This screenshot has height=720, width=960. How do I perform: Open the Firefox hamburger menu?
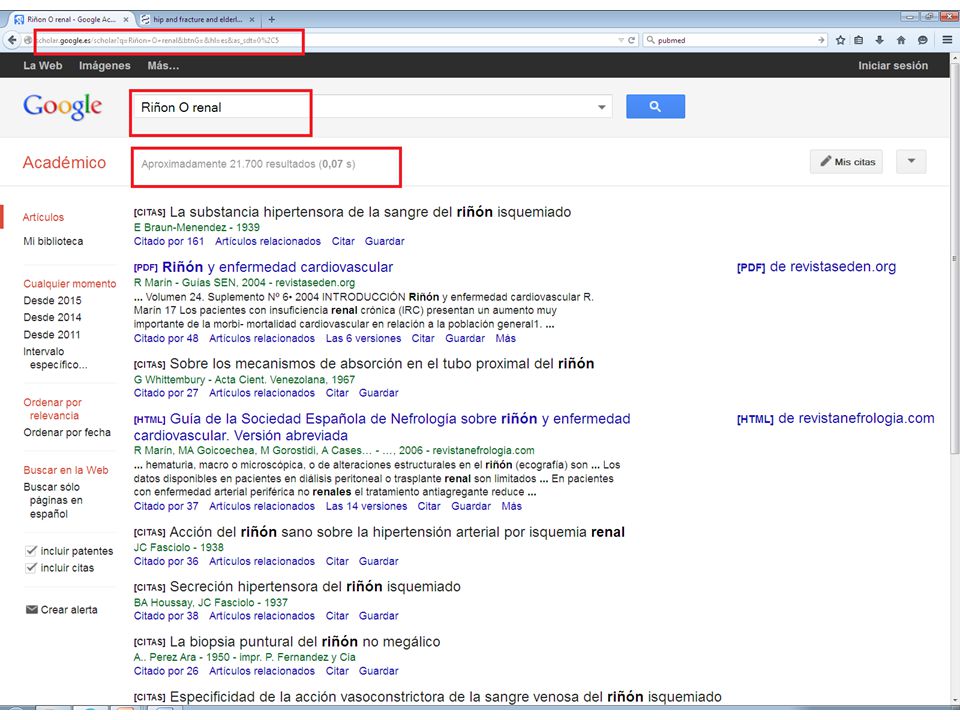947,40
